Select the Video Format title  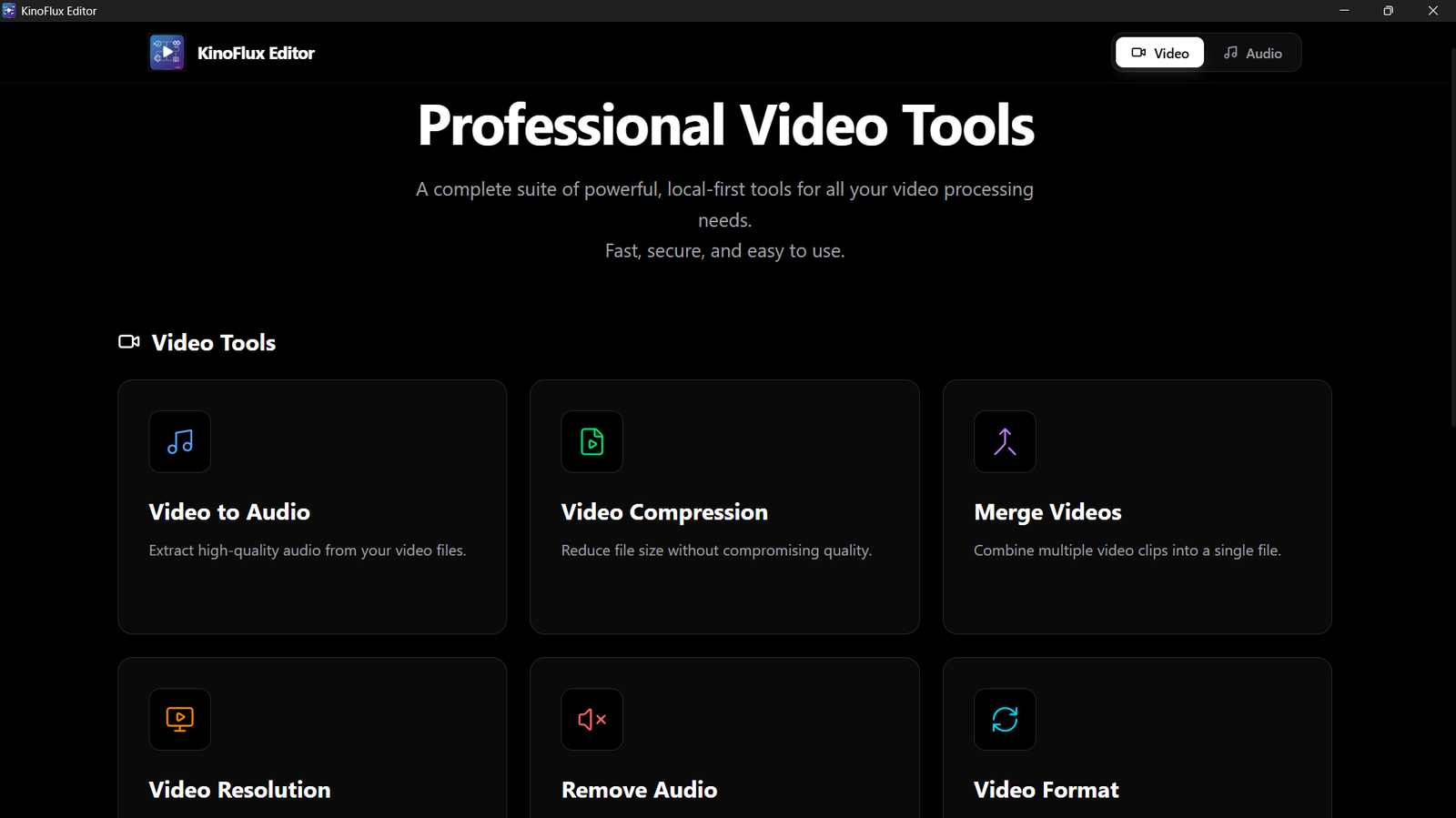coord(1046,790)
